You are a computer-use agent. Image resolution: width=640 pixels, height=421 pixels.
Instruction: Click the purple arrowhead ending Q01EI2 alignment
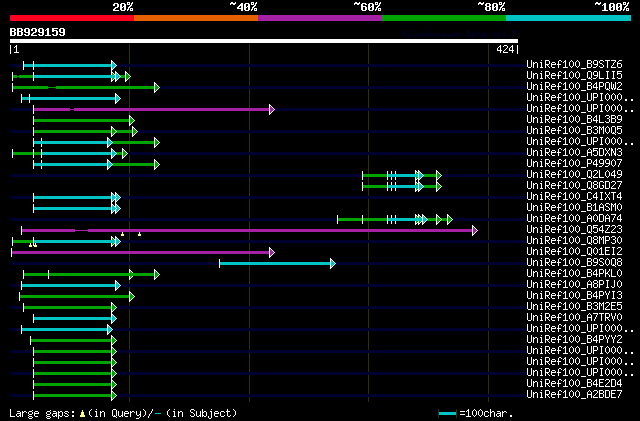click(x=272, y=252)
